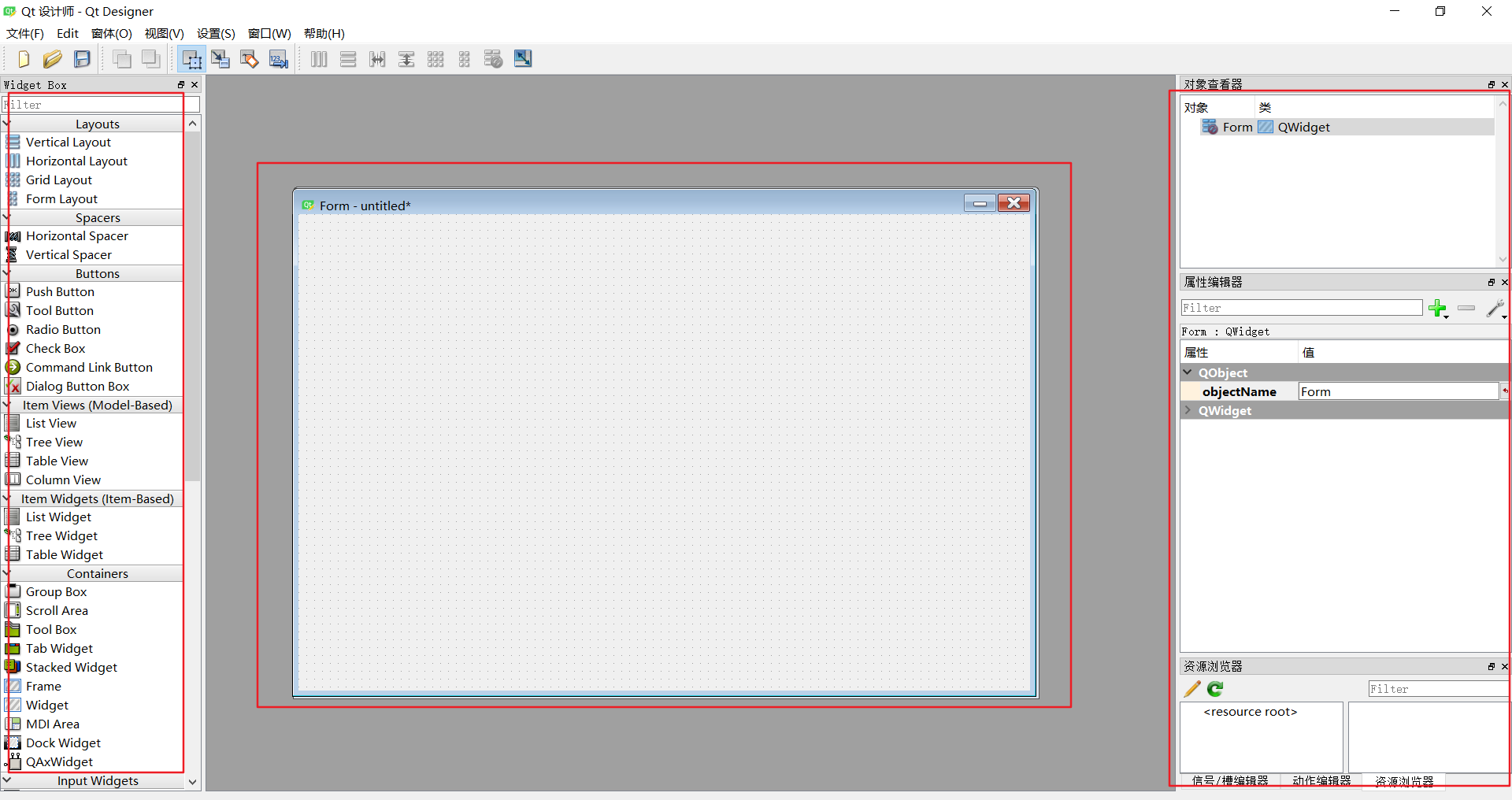This screenshot has height=800, width=1512.
Task: Save the form using floppy disk icon
Action: coord(82,59)
